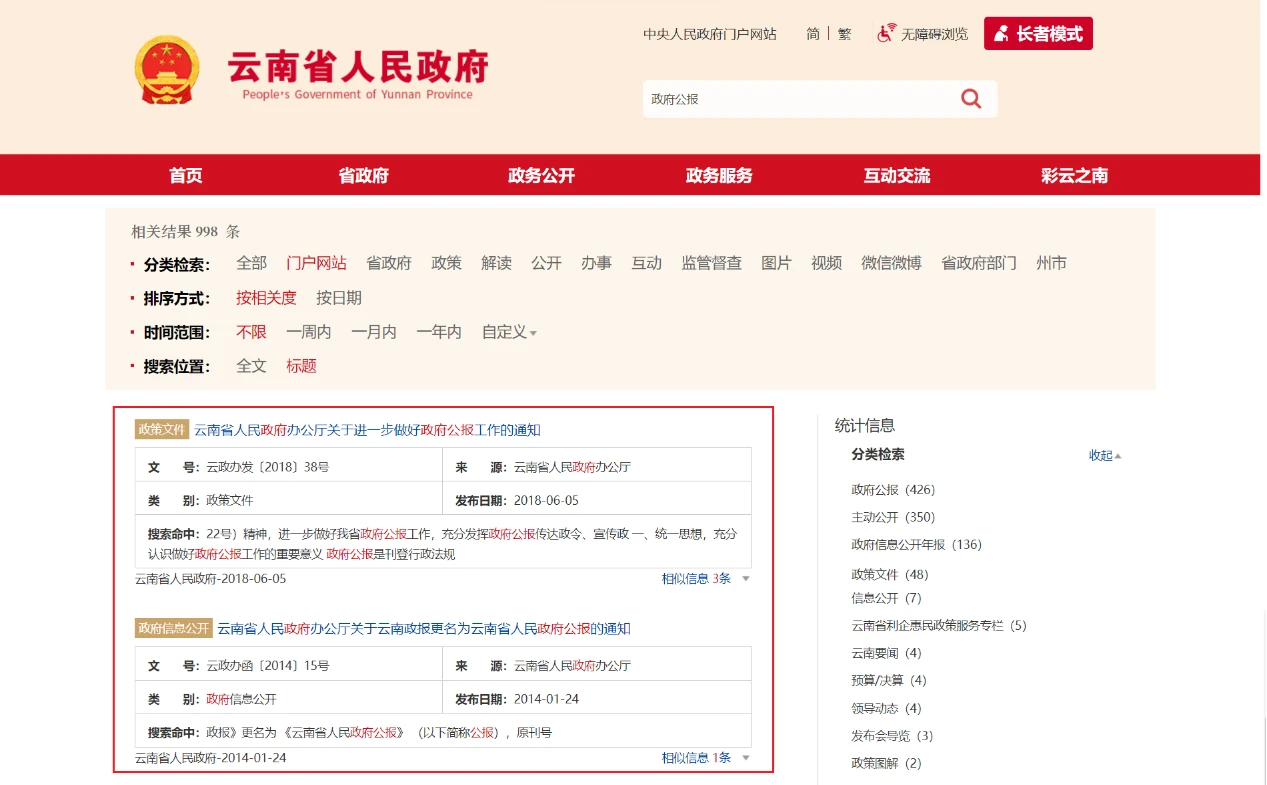
Task: Filter statistics by 发布会导览 (3)
Action: 893,736
